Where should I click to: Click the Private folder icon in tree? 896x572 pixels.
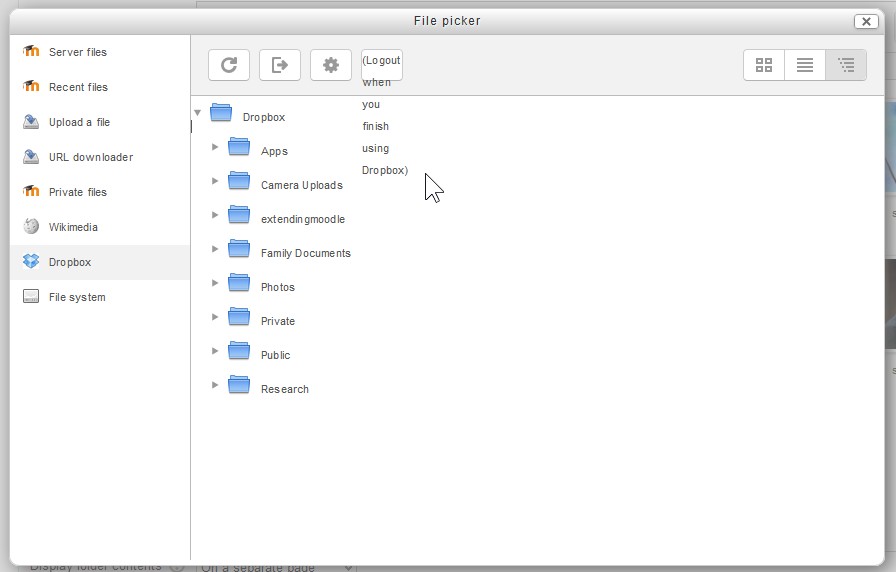(239, 317)
